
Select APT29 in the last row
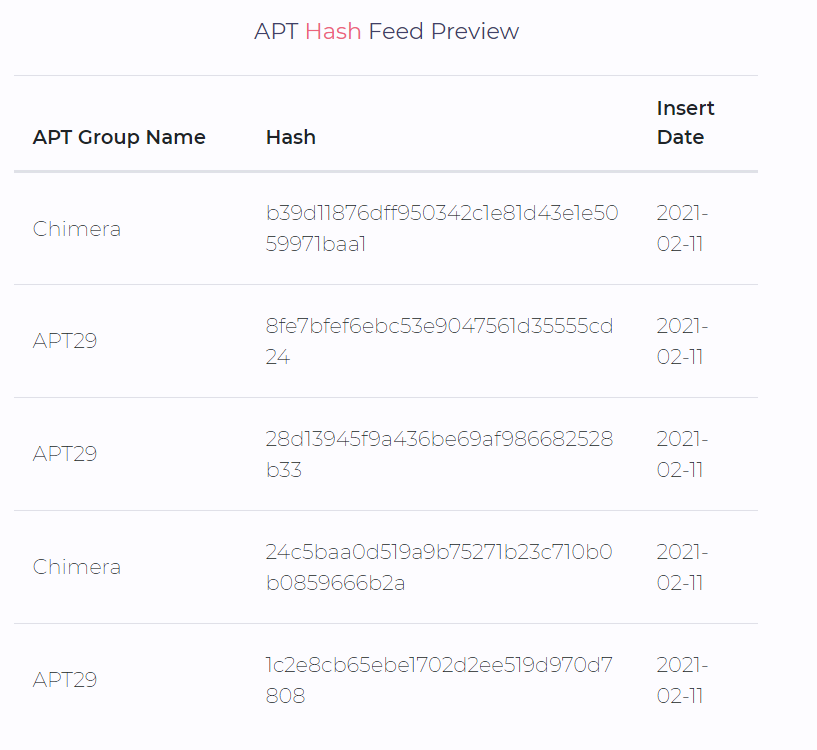click(x=65, y=680)
